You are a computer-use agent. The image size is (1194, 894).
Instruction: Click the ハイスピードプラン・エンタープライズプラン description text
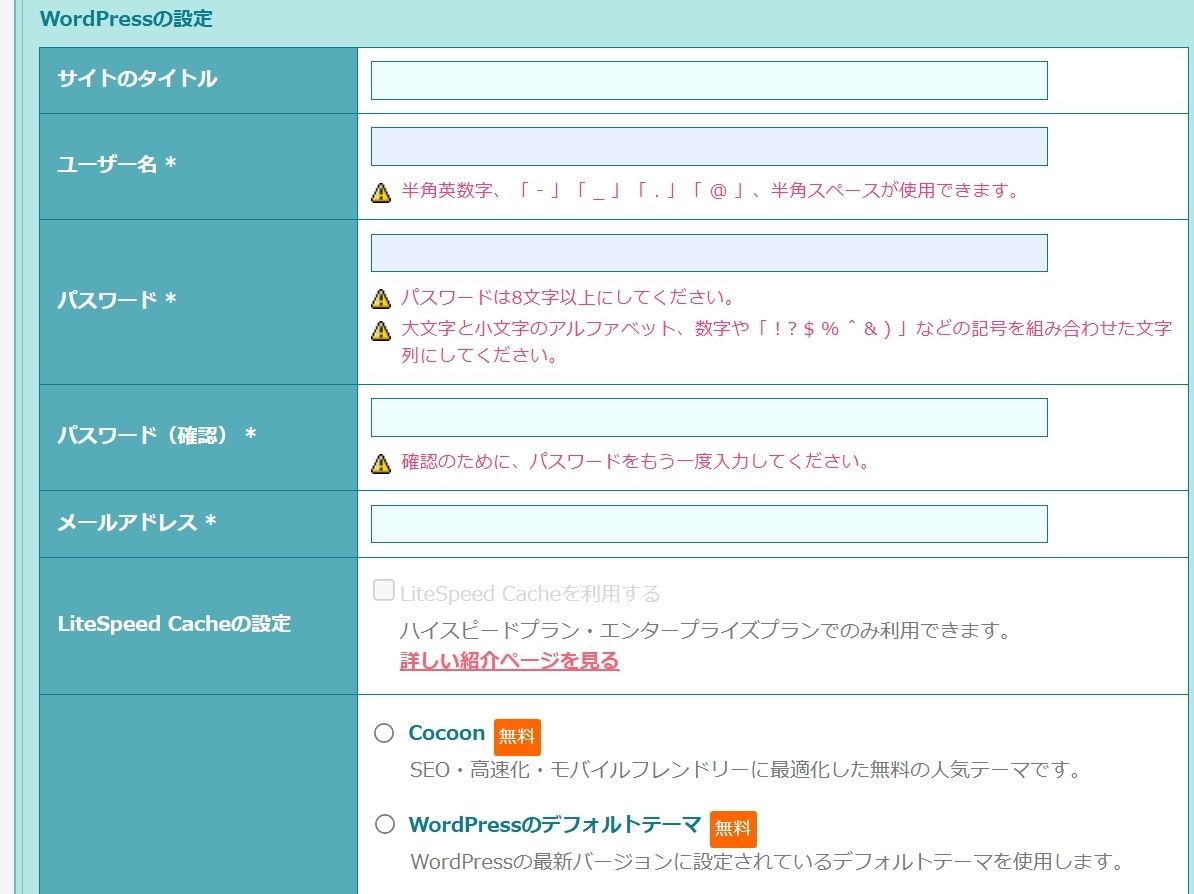tap(705, 631)
